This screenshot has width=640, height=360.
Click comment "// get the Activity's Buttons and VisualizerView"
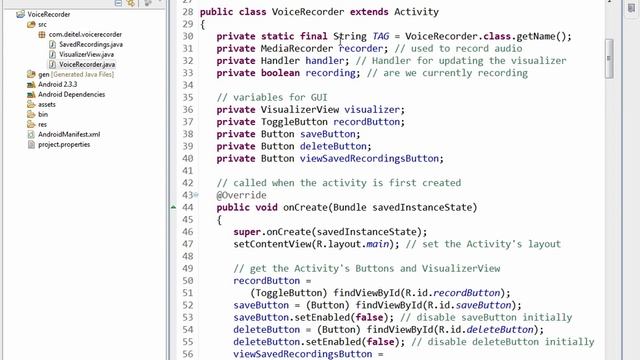[x=367, y=269]
